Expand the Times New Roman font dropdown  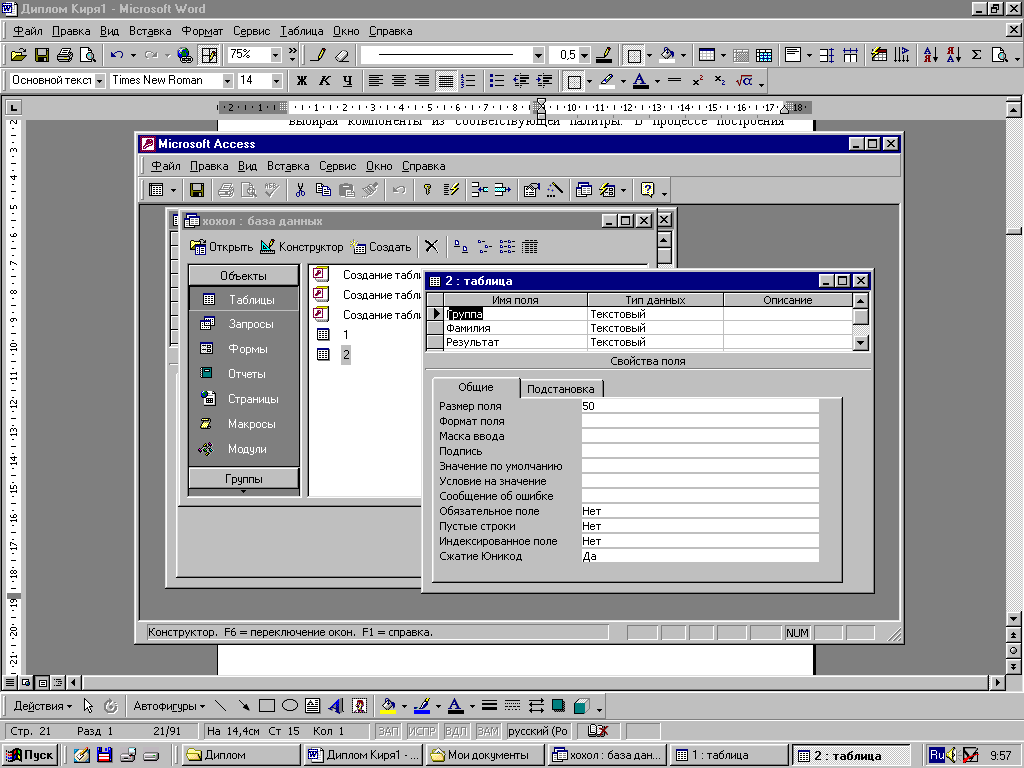point(228,81)
